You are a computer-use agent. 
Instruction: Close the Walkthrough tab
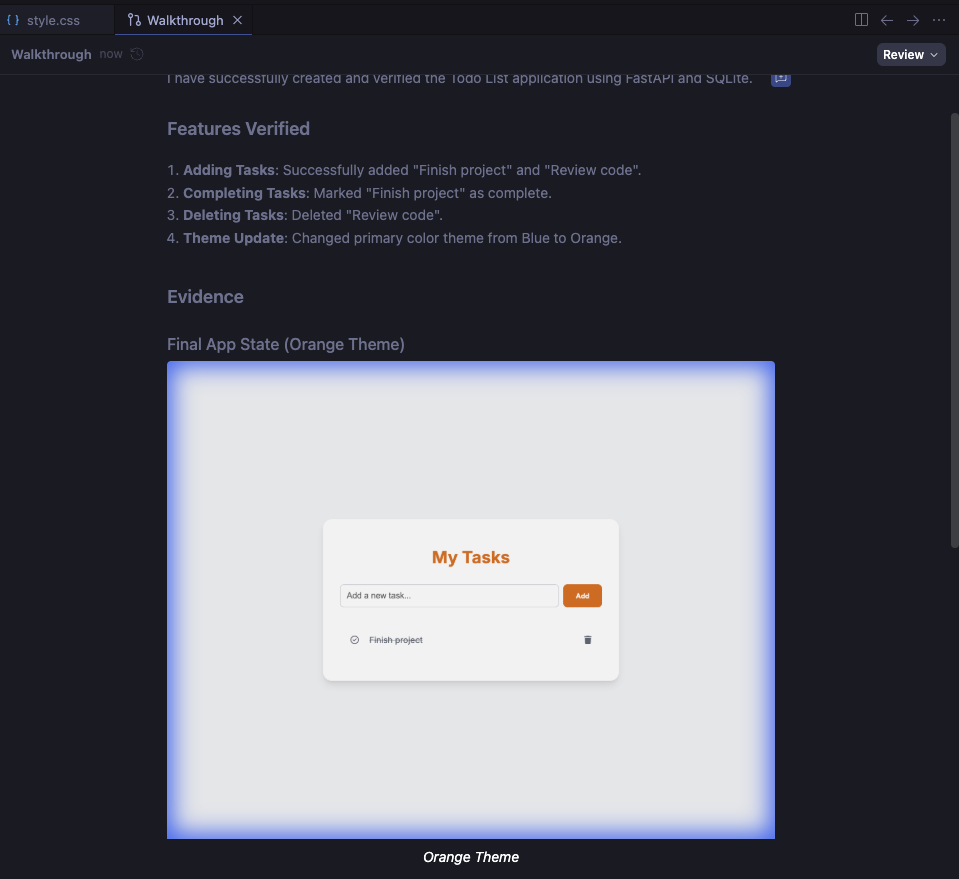pos(237,20)
